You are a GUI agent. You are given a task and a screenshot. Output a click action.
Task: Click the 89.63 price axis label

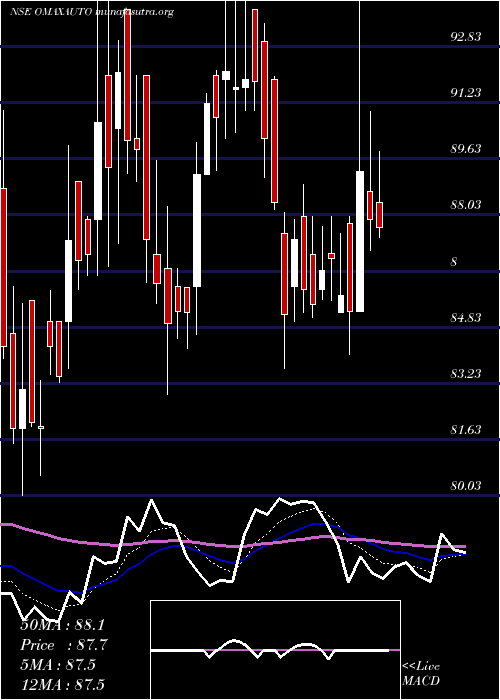point(466,149)
